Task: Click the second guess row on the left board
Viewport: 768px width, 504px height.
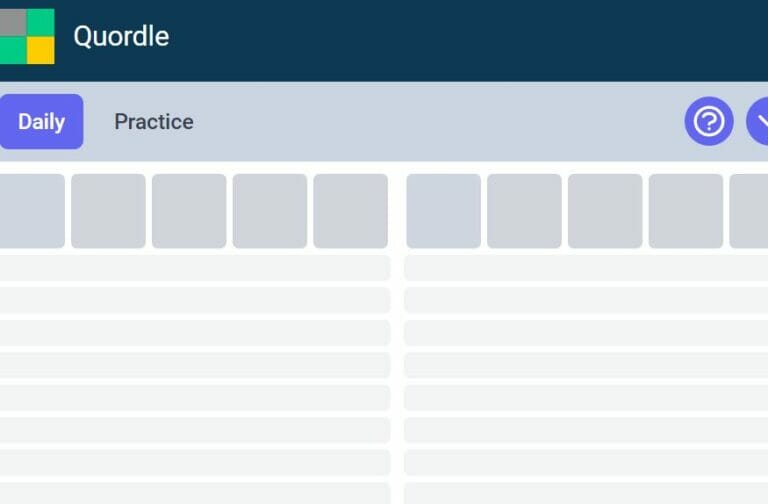Action: 195,268
